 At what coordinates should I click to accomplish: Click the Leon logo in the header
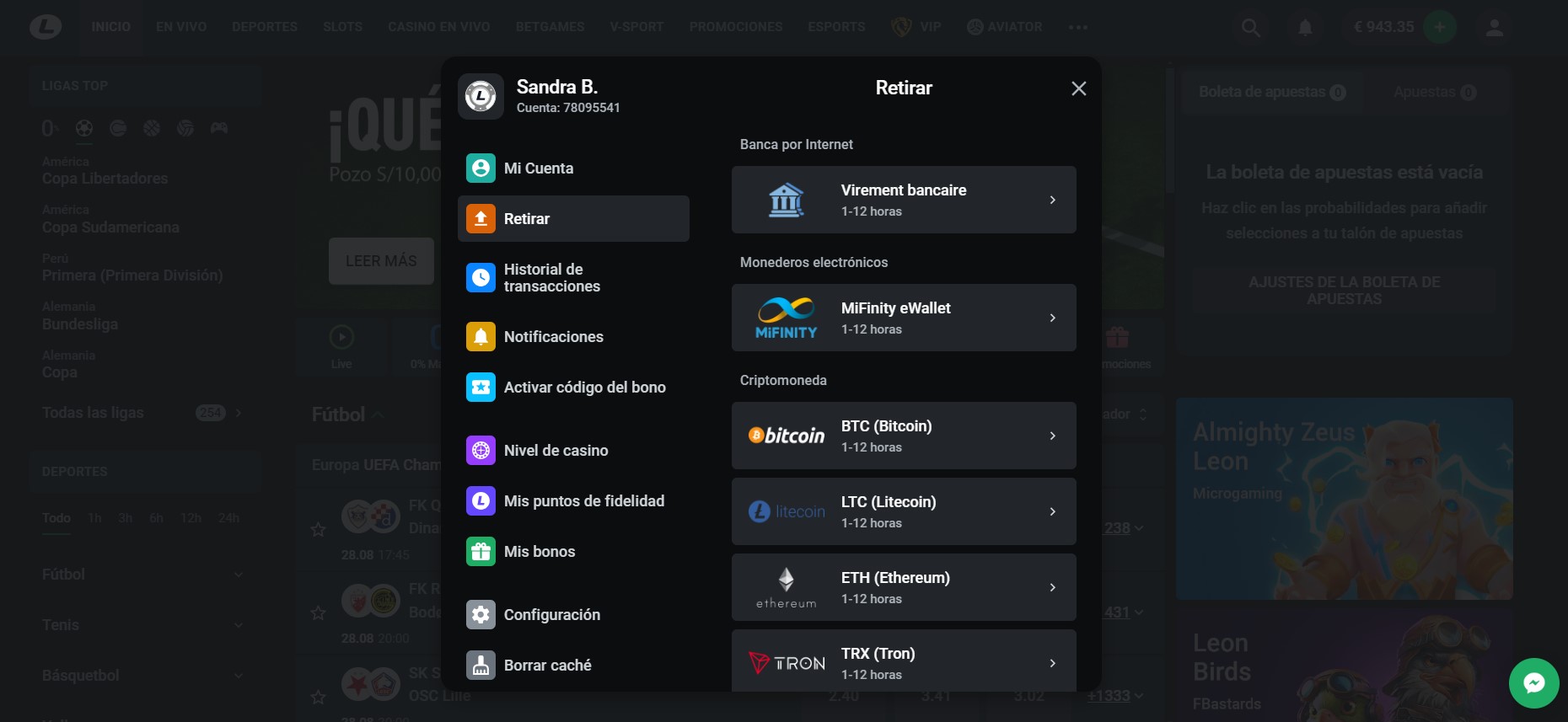pos(46,27)
